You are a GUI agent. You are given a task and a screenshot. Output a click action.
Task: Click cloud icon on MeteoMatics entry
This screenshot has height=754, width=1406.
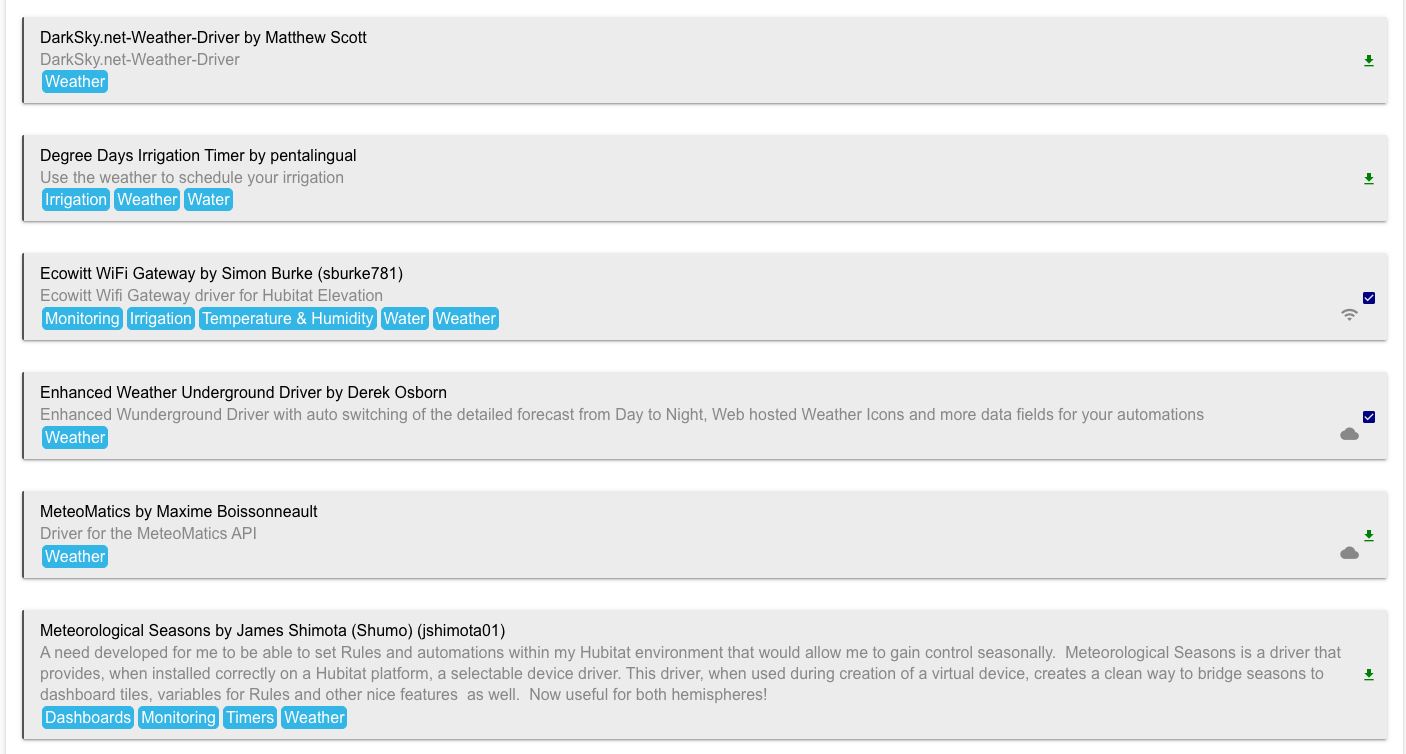tap(1349, 553)
